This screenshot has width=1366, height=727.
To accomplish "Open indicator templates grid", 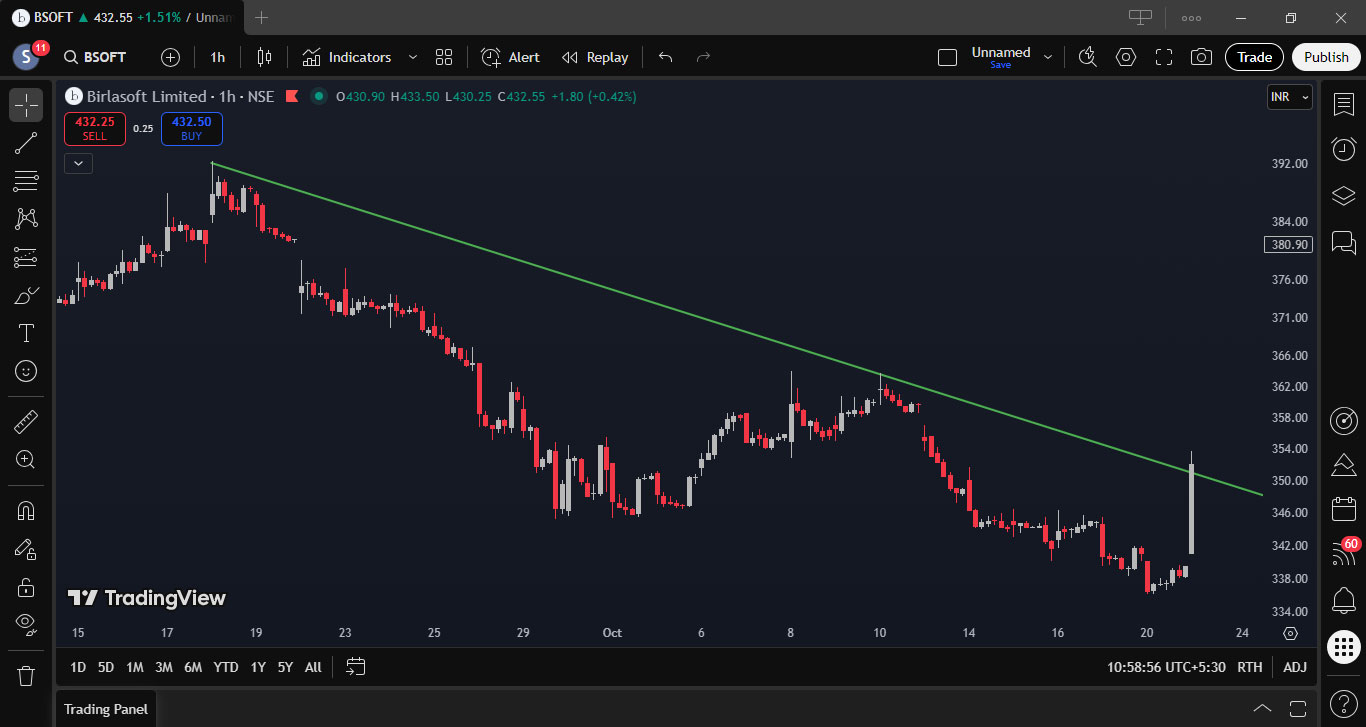I will tap(444, 57).
